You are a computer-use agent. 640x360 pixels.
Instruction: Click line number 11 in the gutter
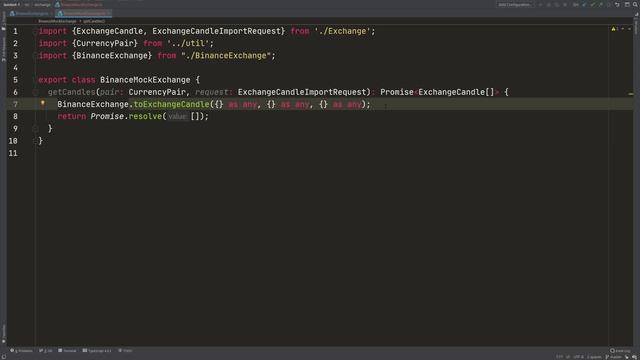(x=13, y=153)
